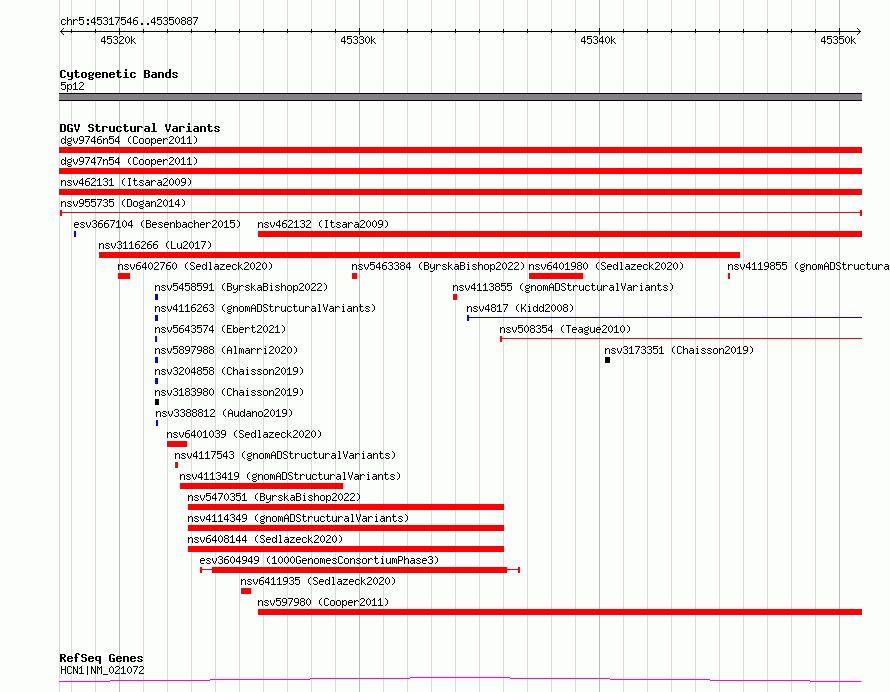Image resolution: width=890 pixels, height=692 pixels.
Task: Click the gray 5p12 cytogenetic band bar
Action: point(460,97)
